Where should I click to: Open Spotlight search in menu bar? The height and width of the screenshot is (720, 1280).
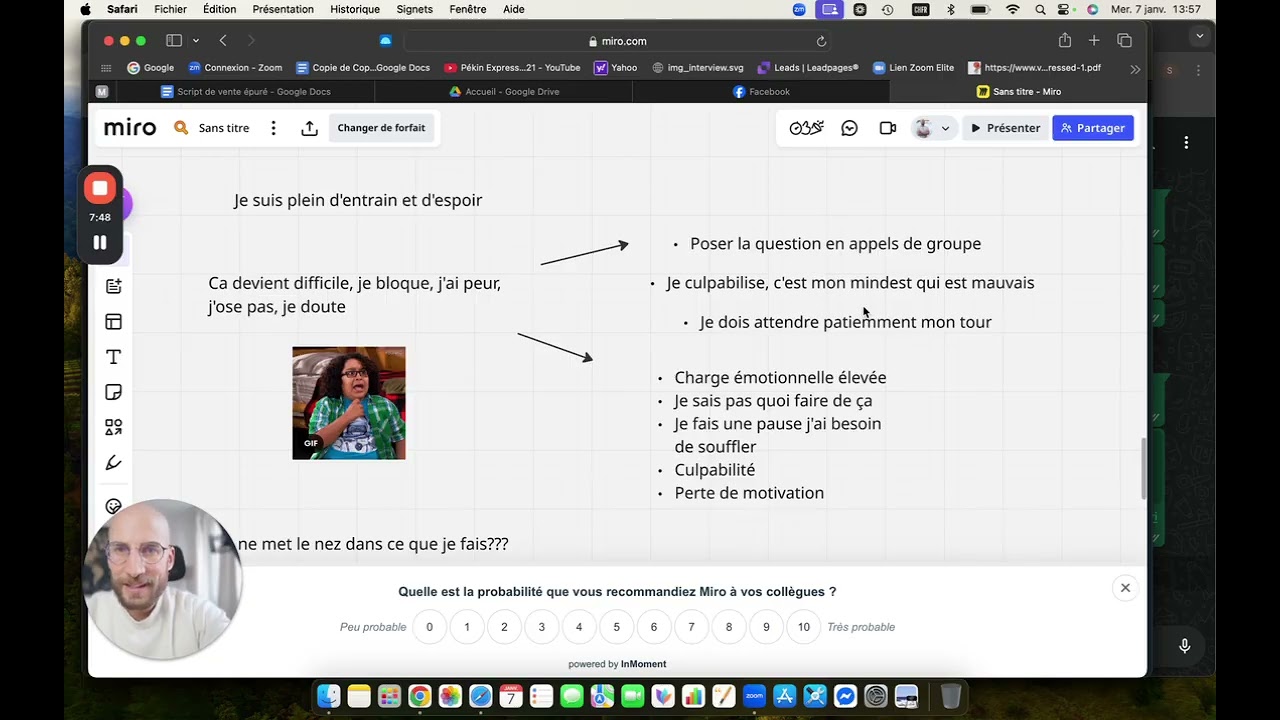[x=1041, y=9]
